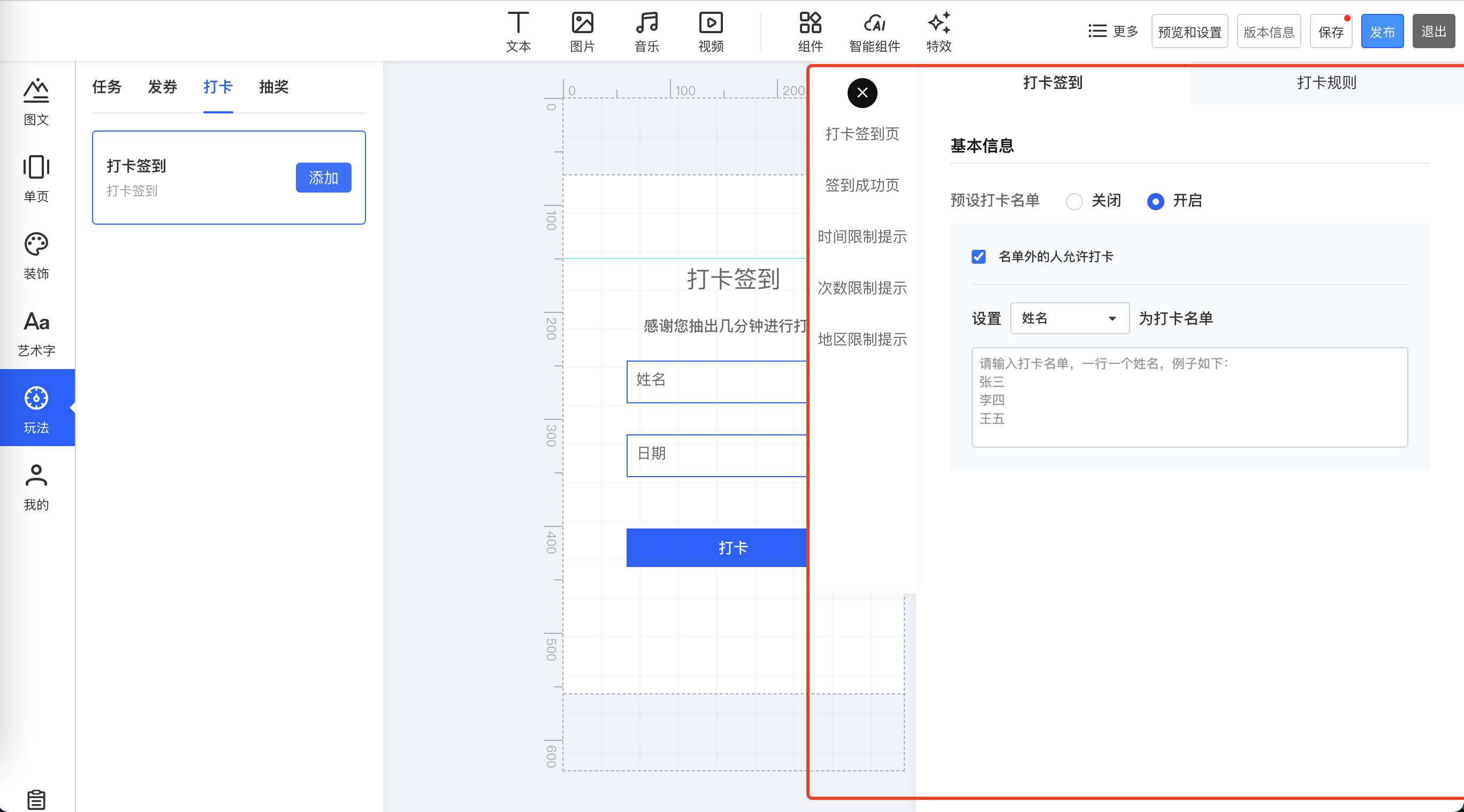Click the 发布 publish button
Screen dimensions: 1464x812
[1382, 32]
